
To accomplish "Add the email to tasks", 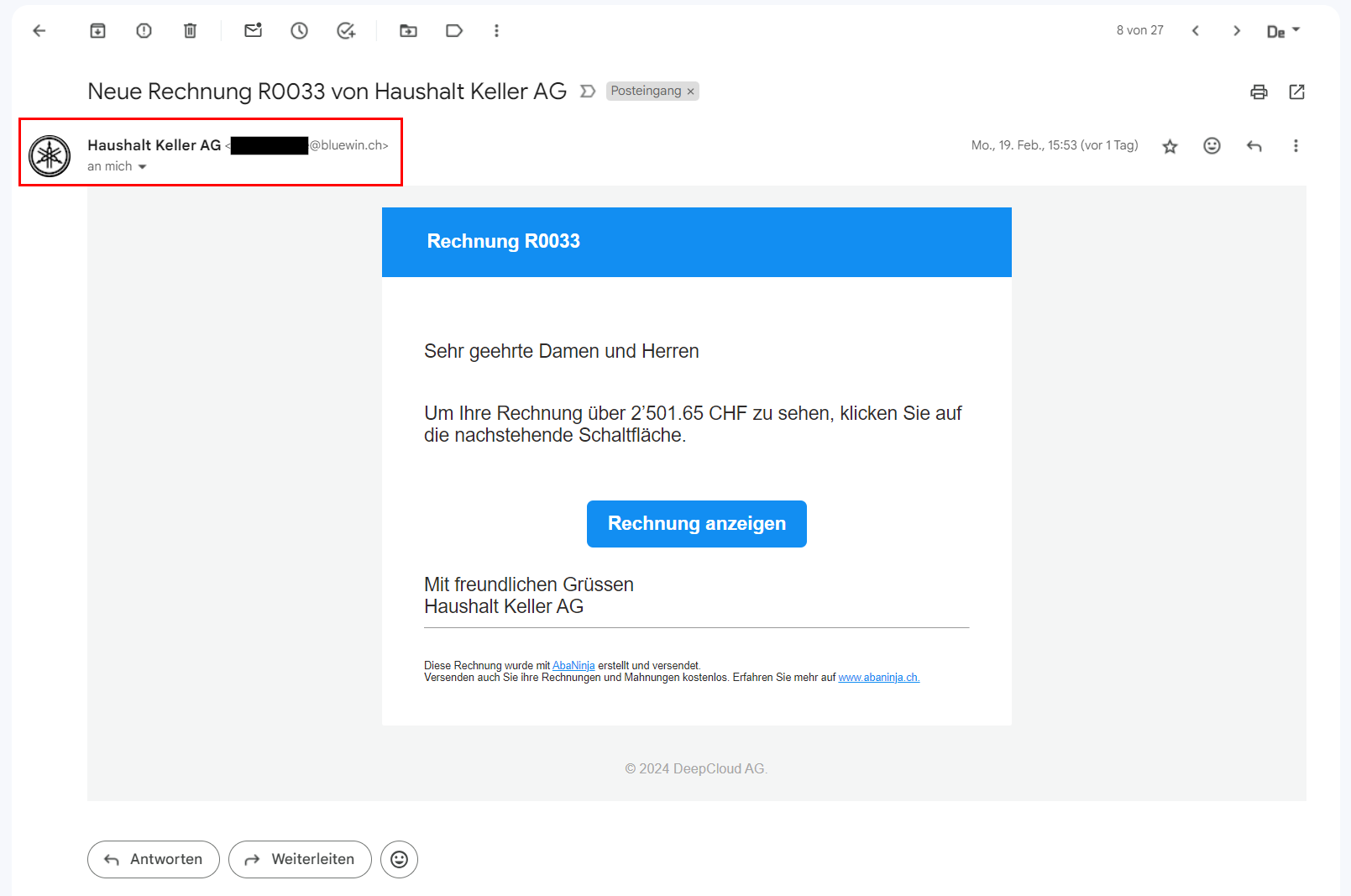I will click(x=345, y=31).
